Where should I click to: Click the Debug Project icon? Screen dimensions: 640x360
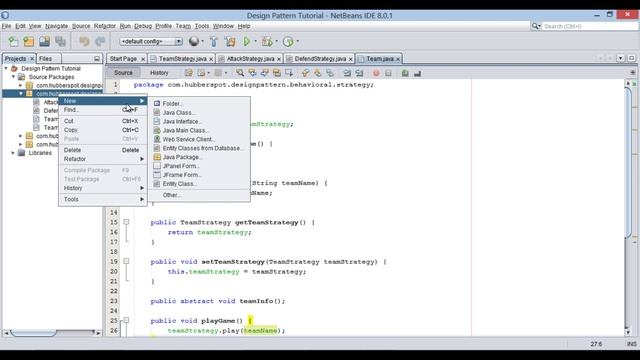[x=267, y=41]
